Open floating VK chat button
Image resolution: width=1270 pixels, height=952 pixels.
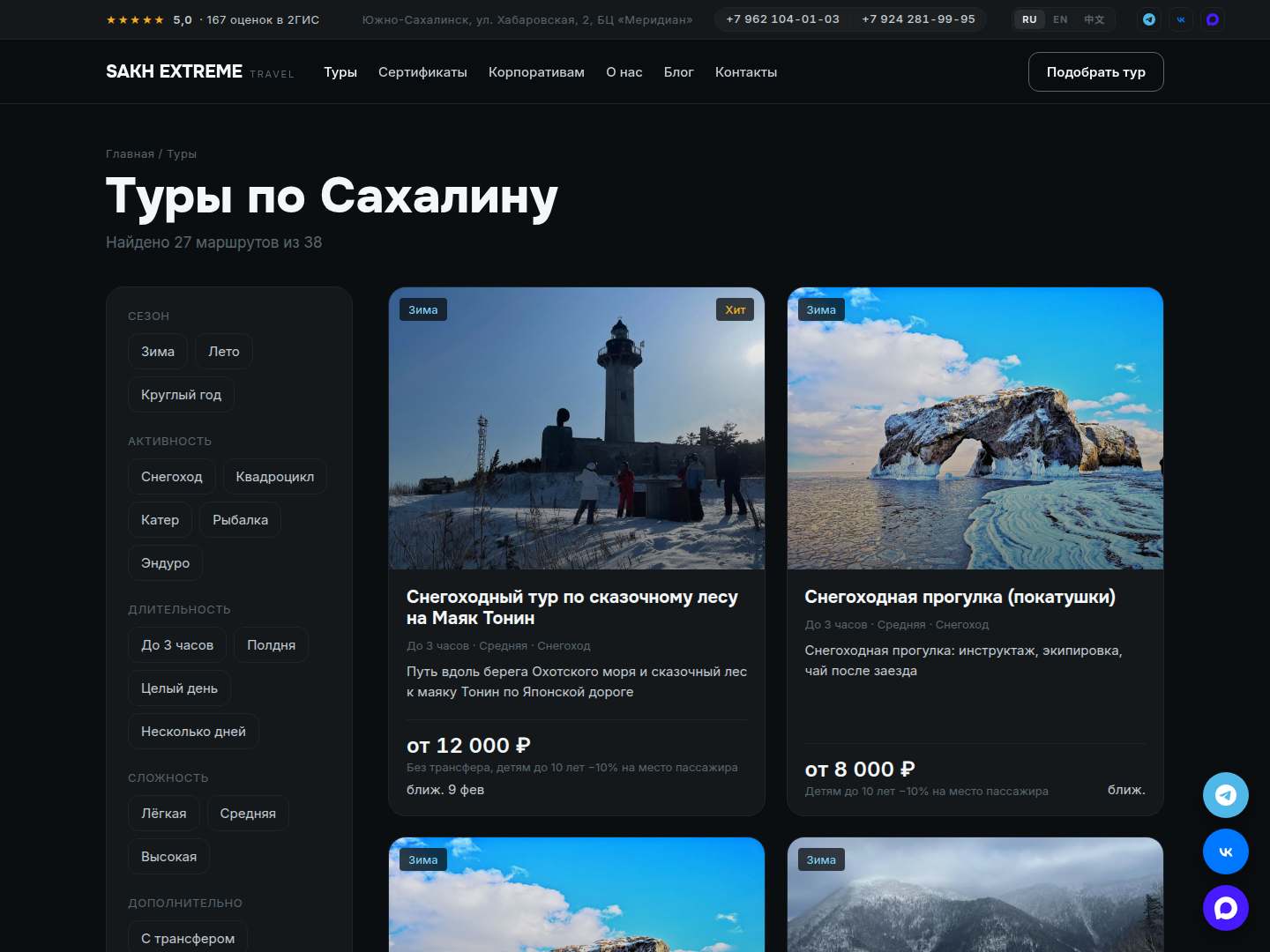1226,852
